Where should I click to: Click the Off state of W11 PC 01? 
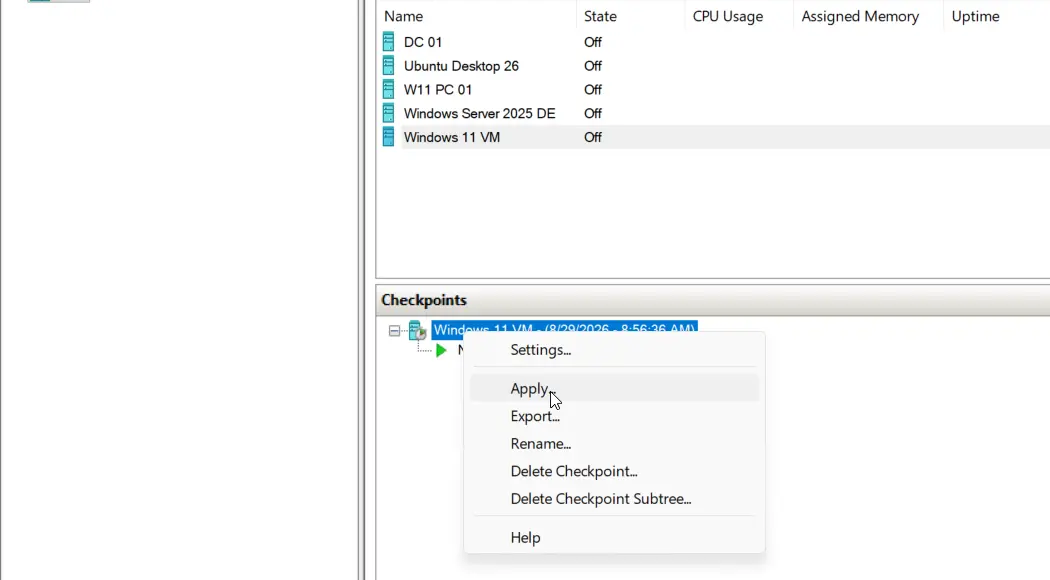(593, 90)
